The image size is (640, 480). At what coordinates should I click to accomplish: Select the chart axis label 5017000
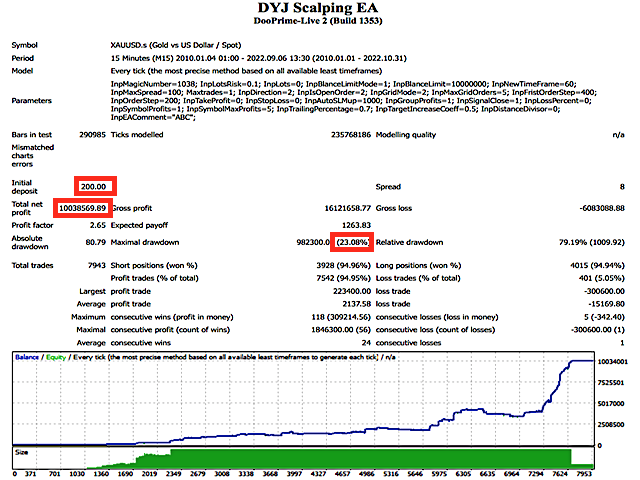[611, 404]
